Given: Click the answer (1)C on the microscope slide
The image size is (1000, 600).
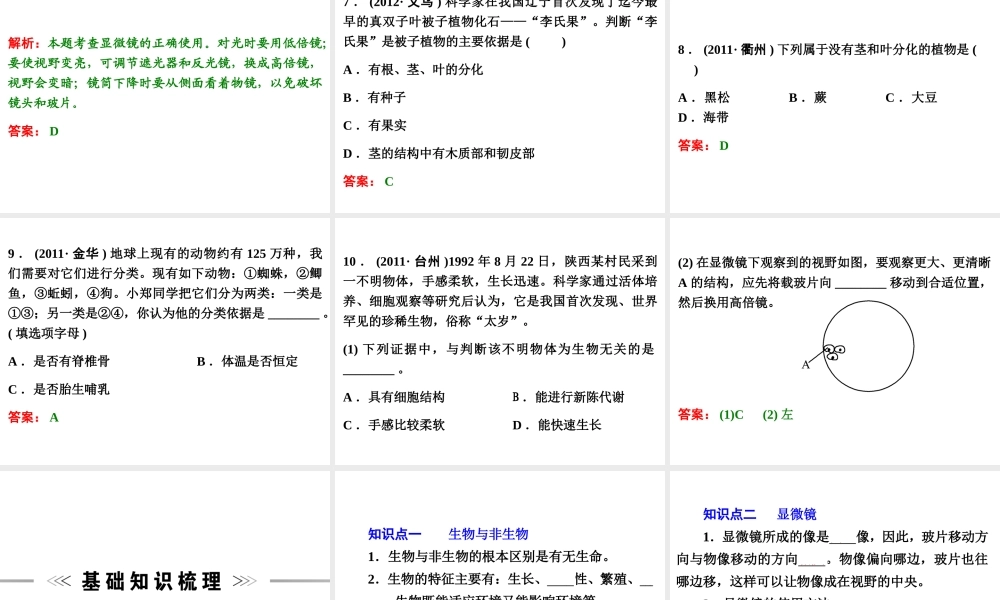Looking at the screenshot, I should [732, 415].
